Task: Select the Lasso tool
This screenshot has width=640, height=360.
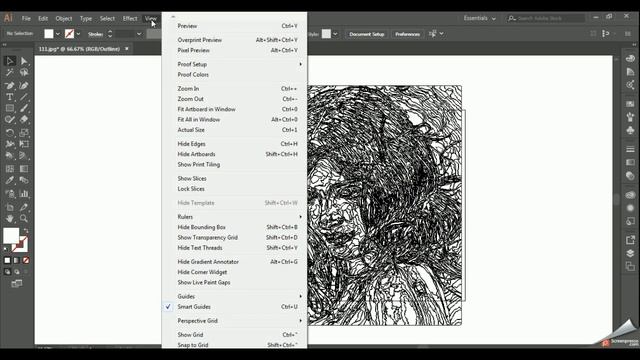Action: 24,73
